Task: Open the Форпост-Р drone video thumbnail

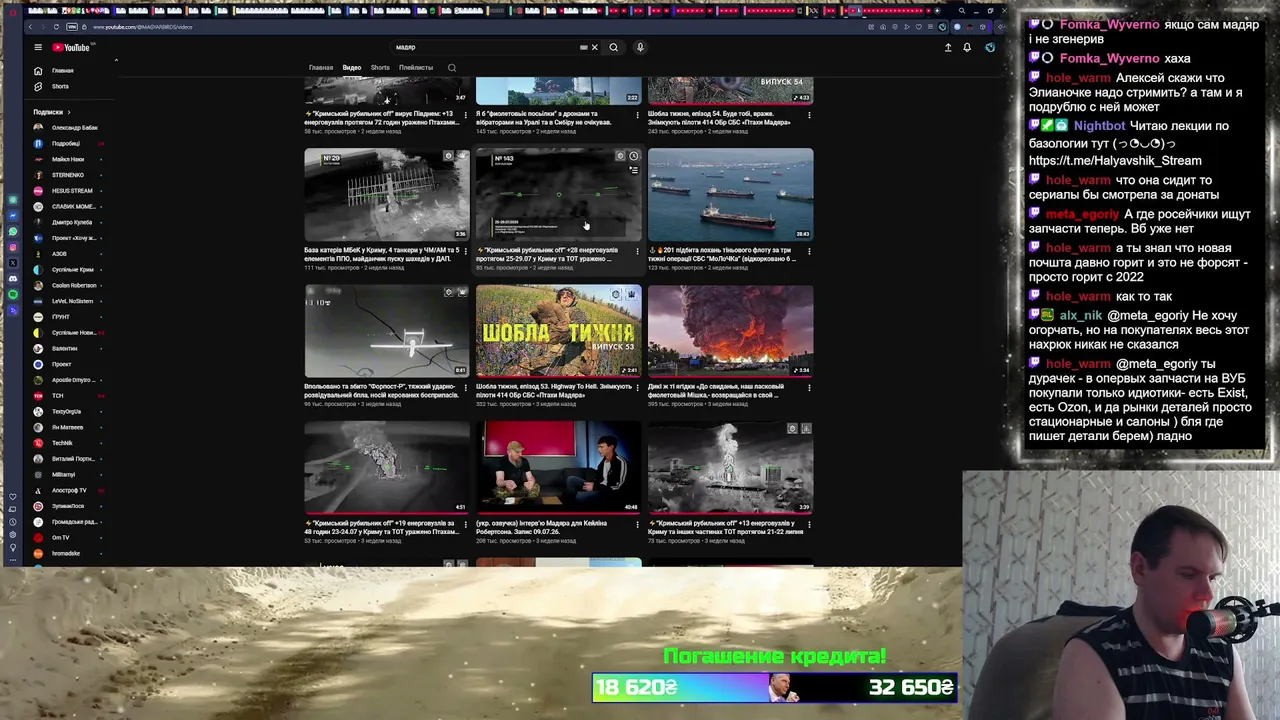Action: tap(387, 331)
